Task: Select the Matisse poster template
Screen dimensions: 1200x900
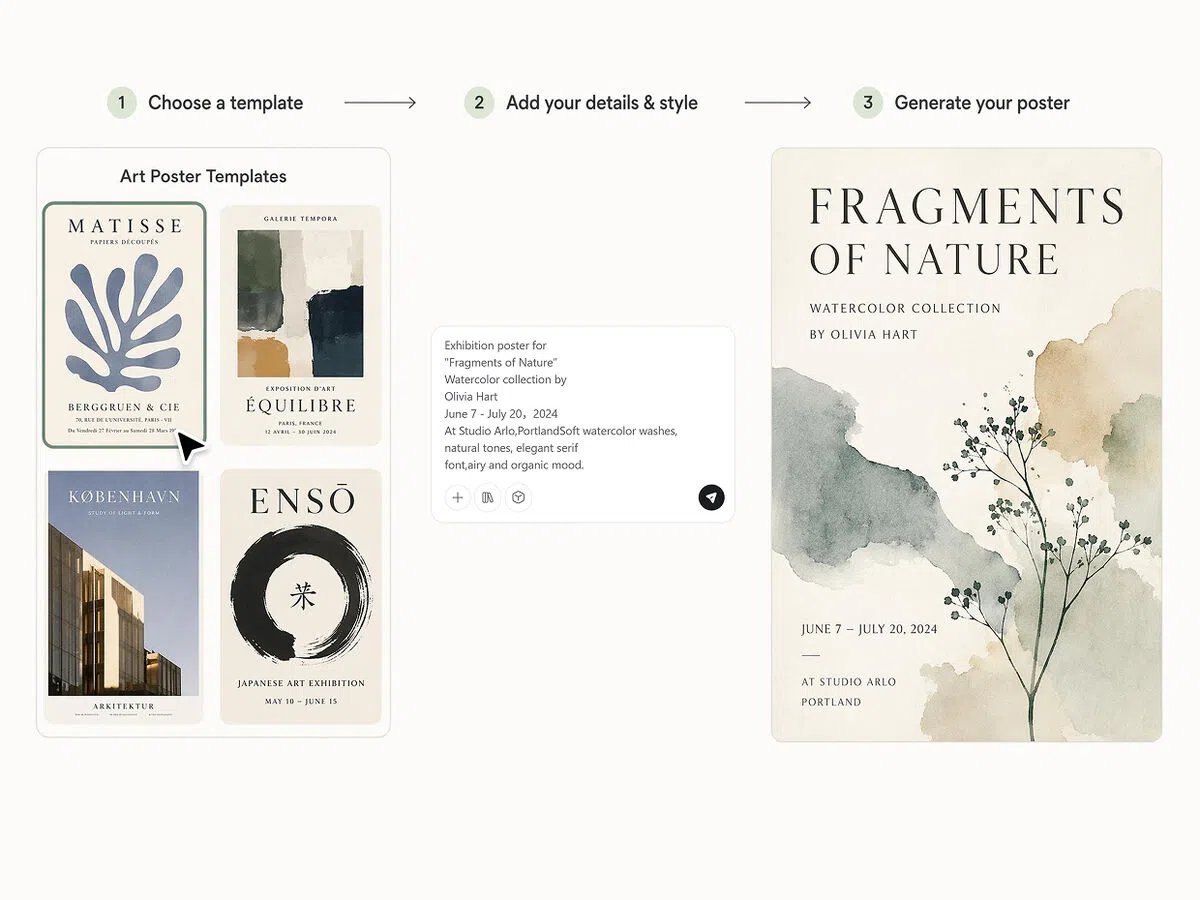Action: (125, 326)
